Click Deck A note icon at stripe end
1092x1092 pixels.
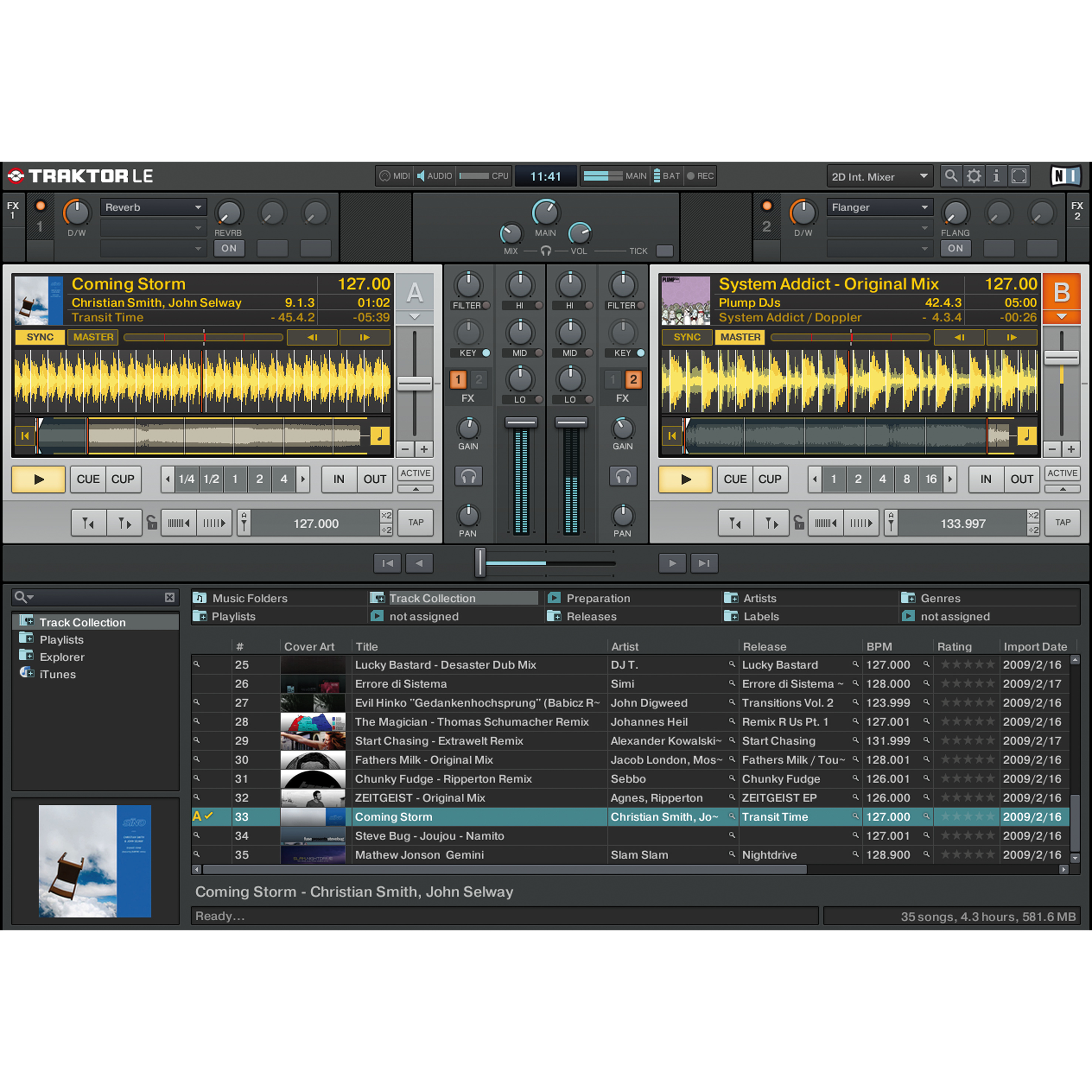pos(380,435)
